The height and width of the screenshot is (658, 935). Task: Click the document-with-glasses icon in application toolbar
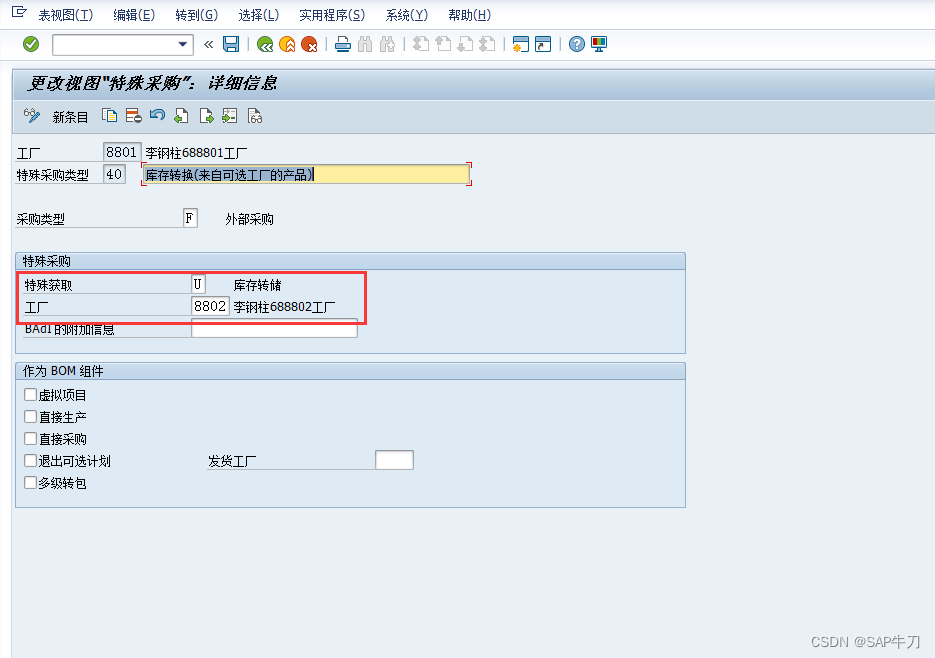coord(255,116)
